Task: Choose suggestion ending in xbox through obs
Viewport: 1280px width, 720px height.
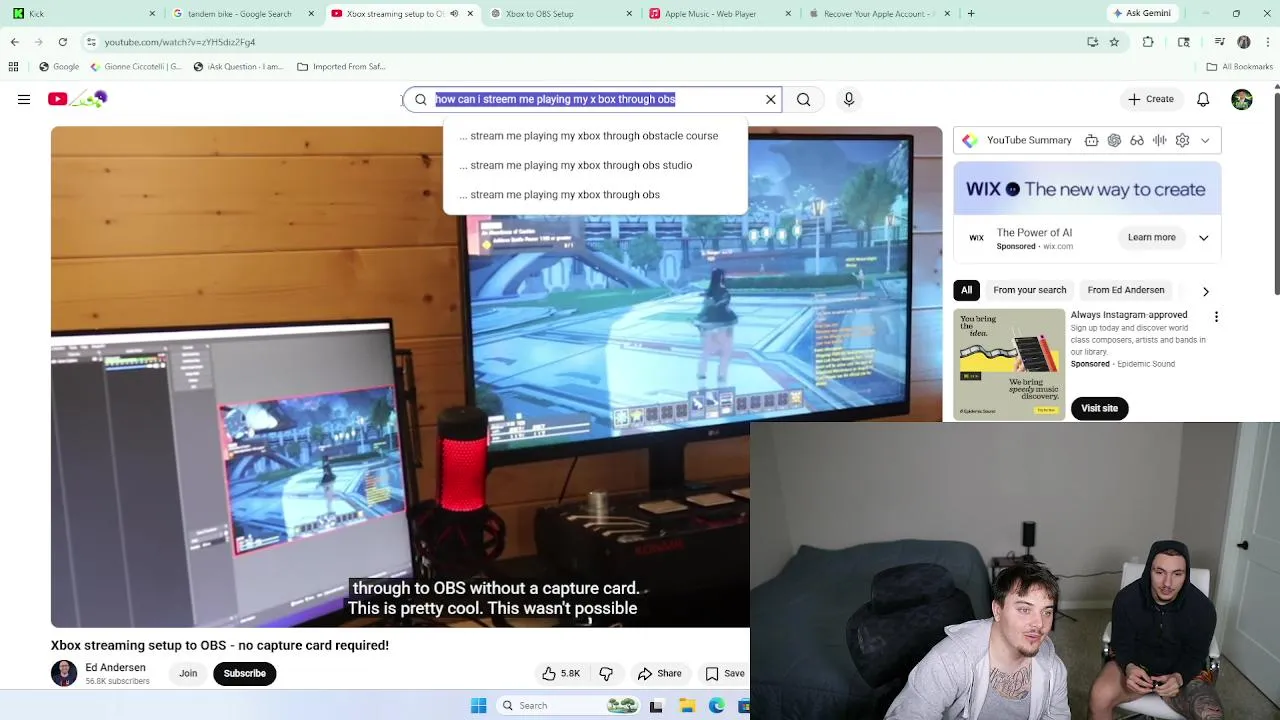Action: click(594, 195)
